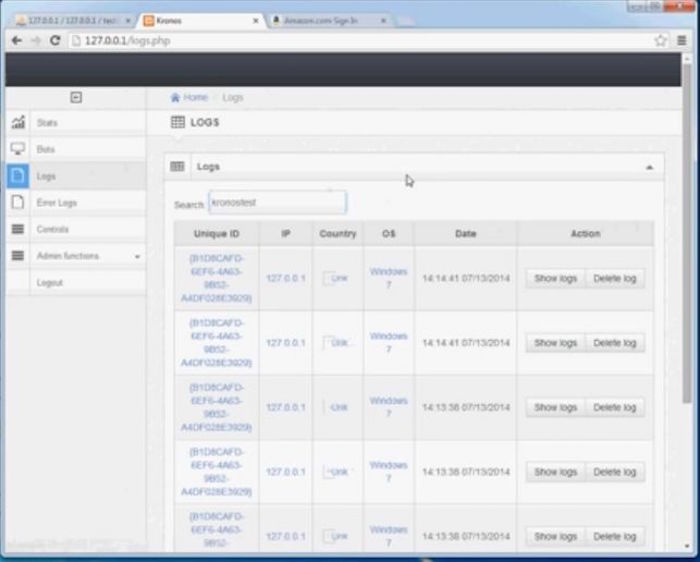Image resolution: width=700 pixels, height=562 pixels.
Task: Open the Chrome hamburger menu
Action: [681, 41]
